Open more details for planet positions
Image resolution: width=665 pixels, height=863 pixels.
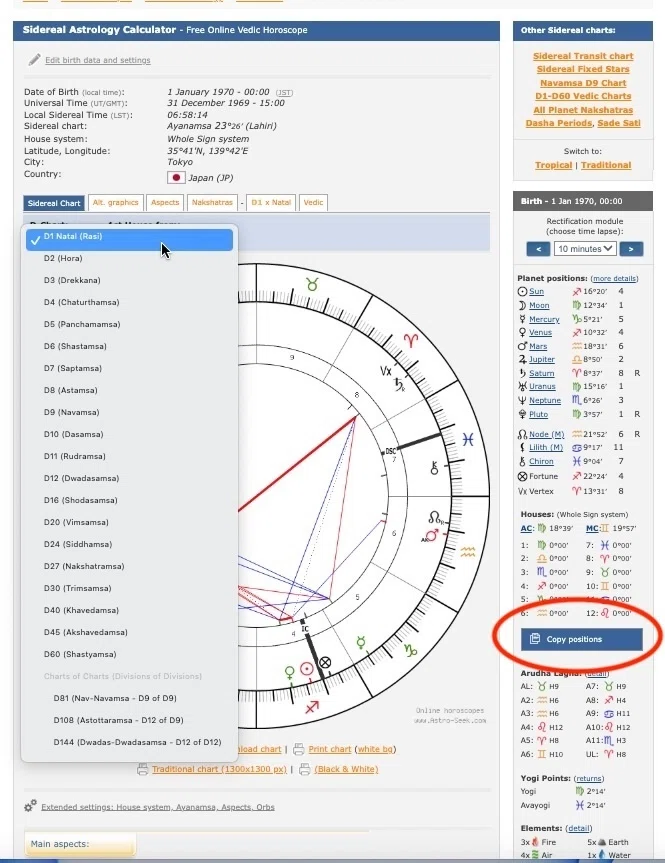pos(614,278)
